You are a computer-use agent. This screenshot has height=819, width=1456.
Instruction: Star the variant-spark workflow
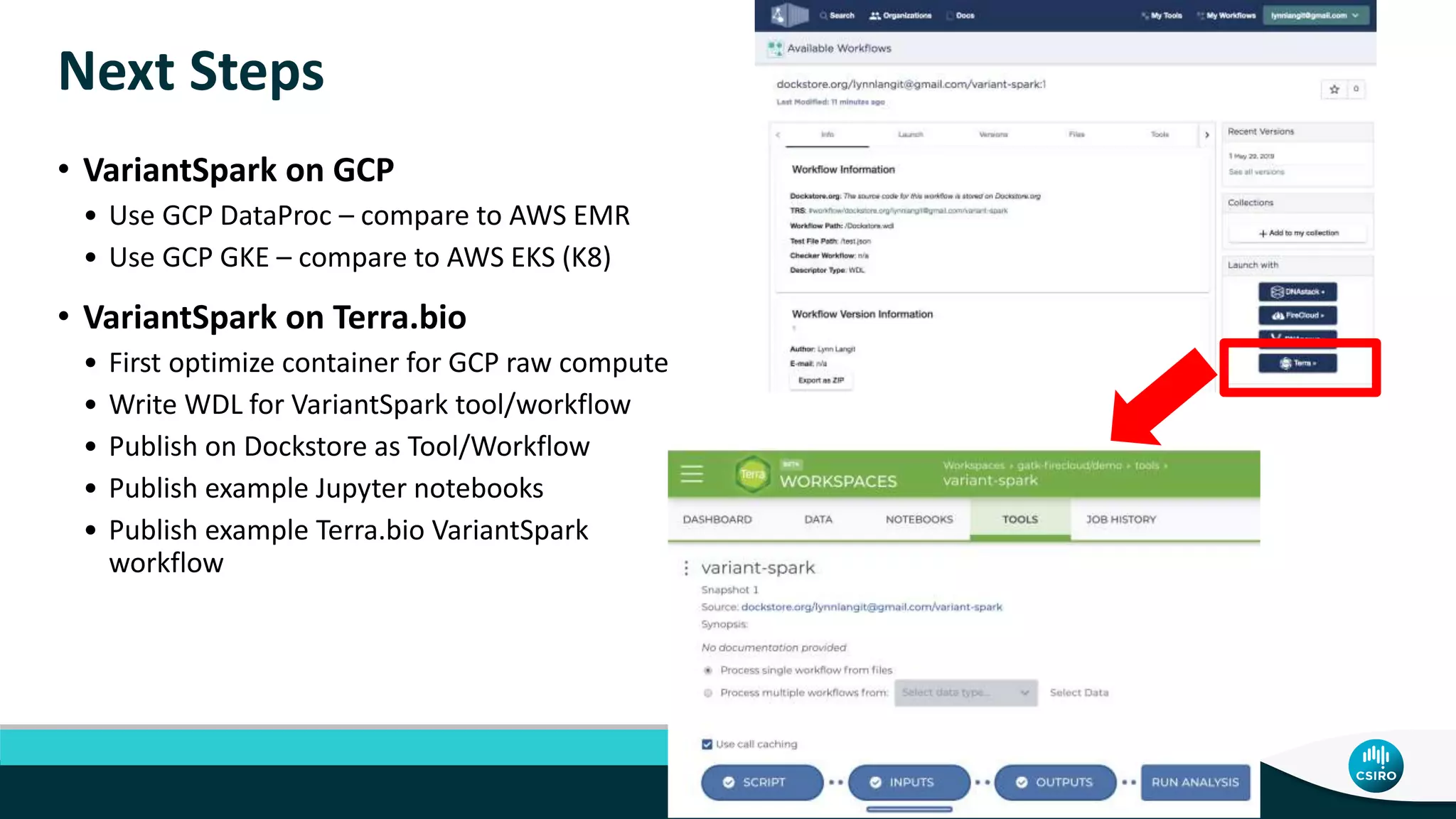pos(1334,89)
